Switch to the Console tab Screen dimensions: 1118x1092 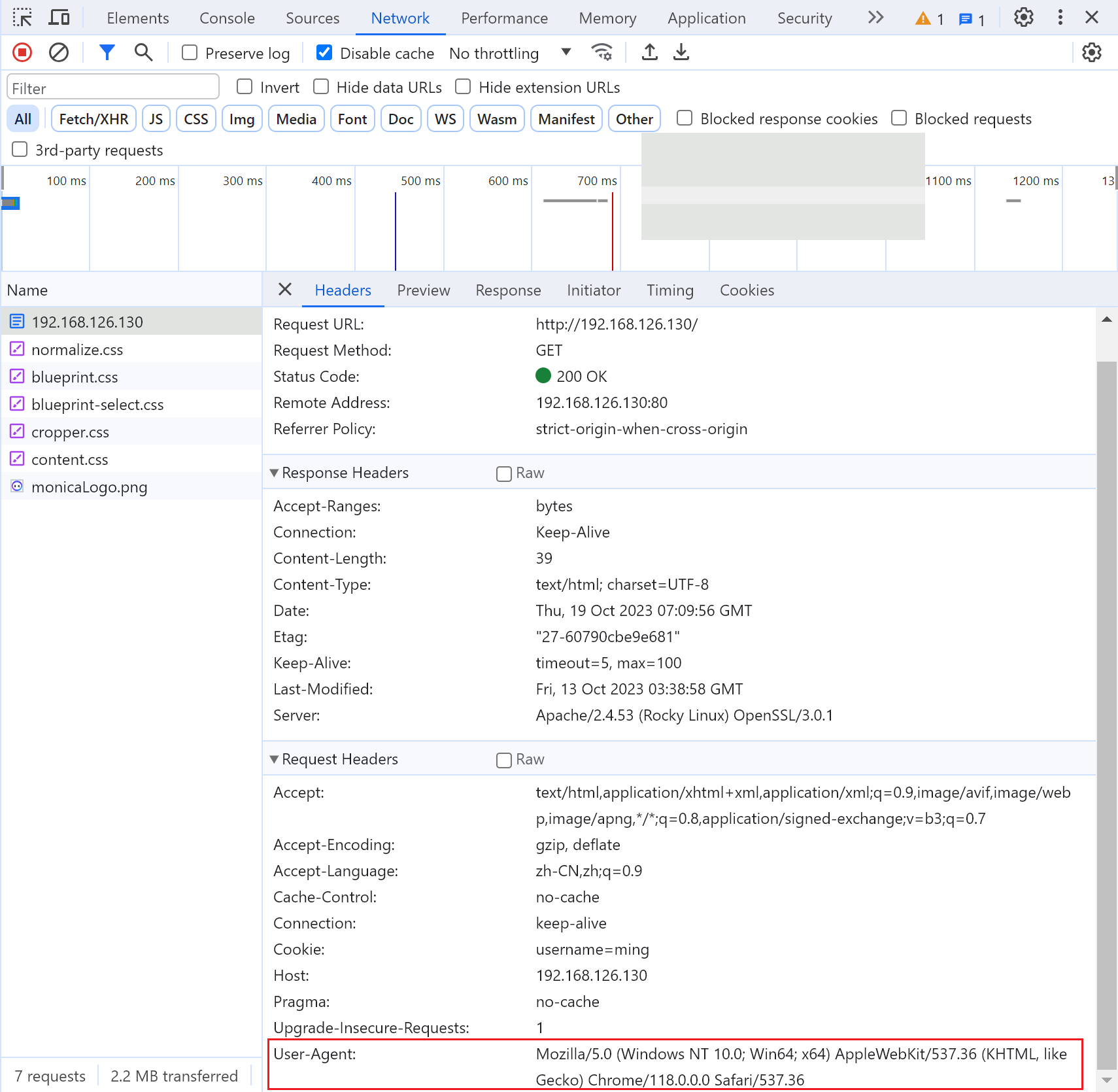227,18
